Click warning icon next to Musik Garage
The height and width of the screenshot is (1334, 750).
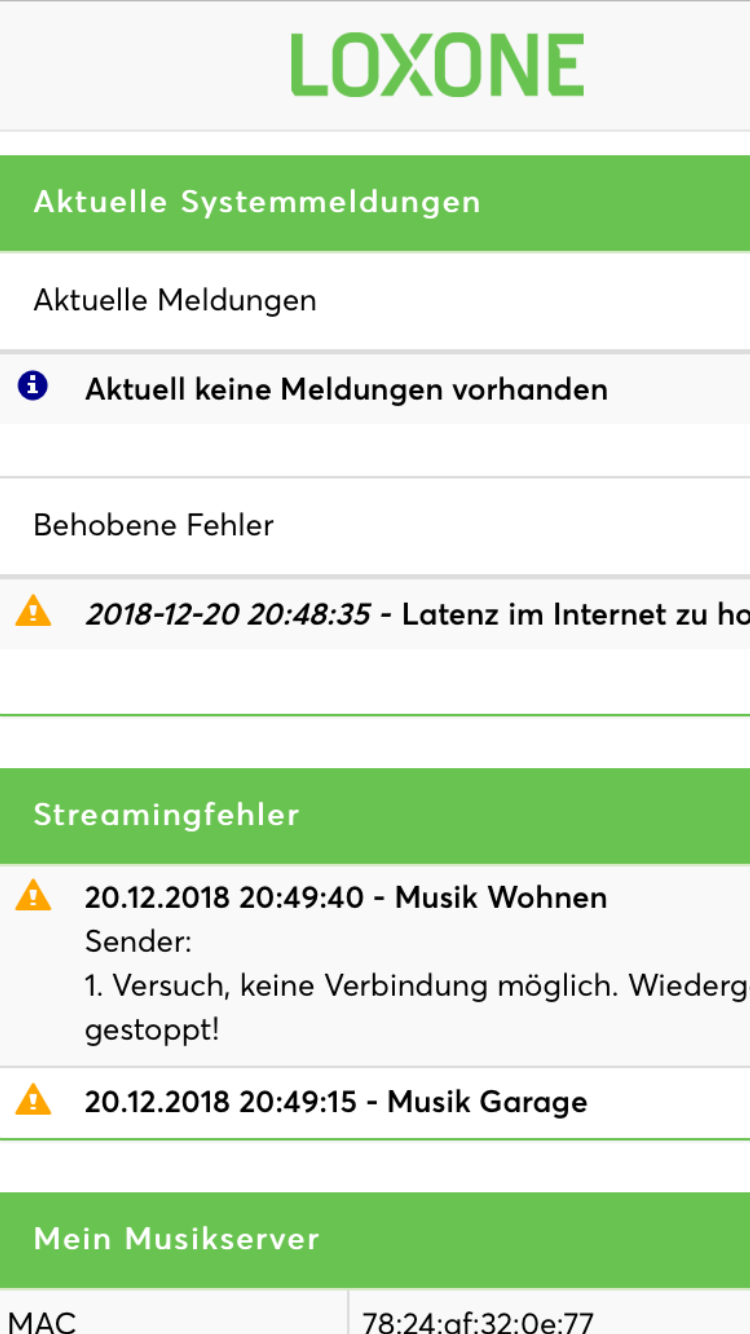pos(33,1100)
